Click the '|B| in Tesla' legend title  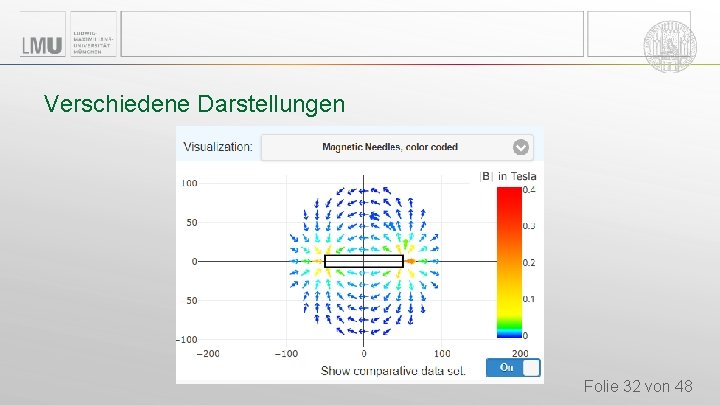(x=508, y=176)
